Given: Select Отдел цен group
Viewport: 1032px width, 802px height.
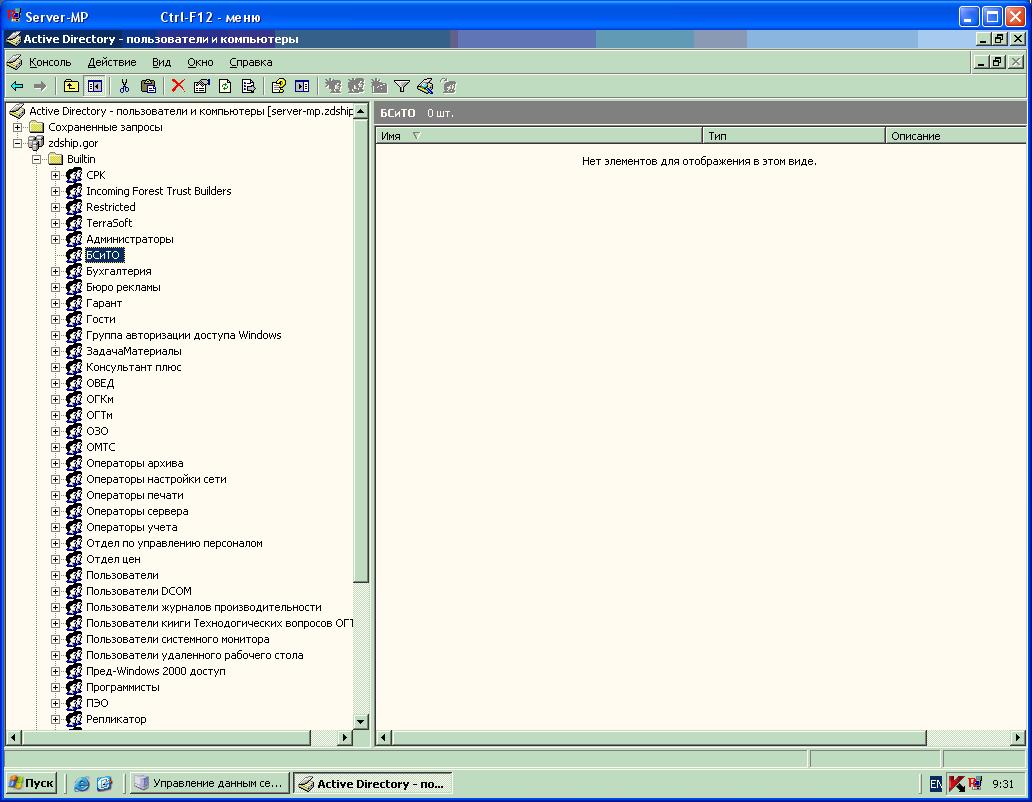Looking at the screenshot, I should pos(113,559).
